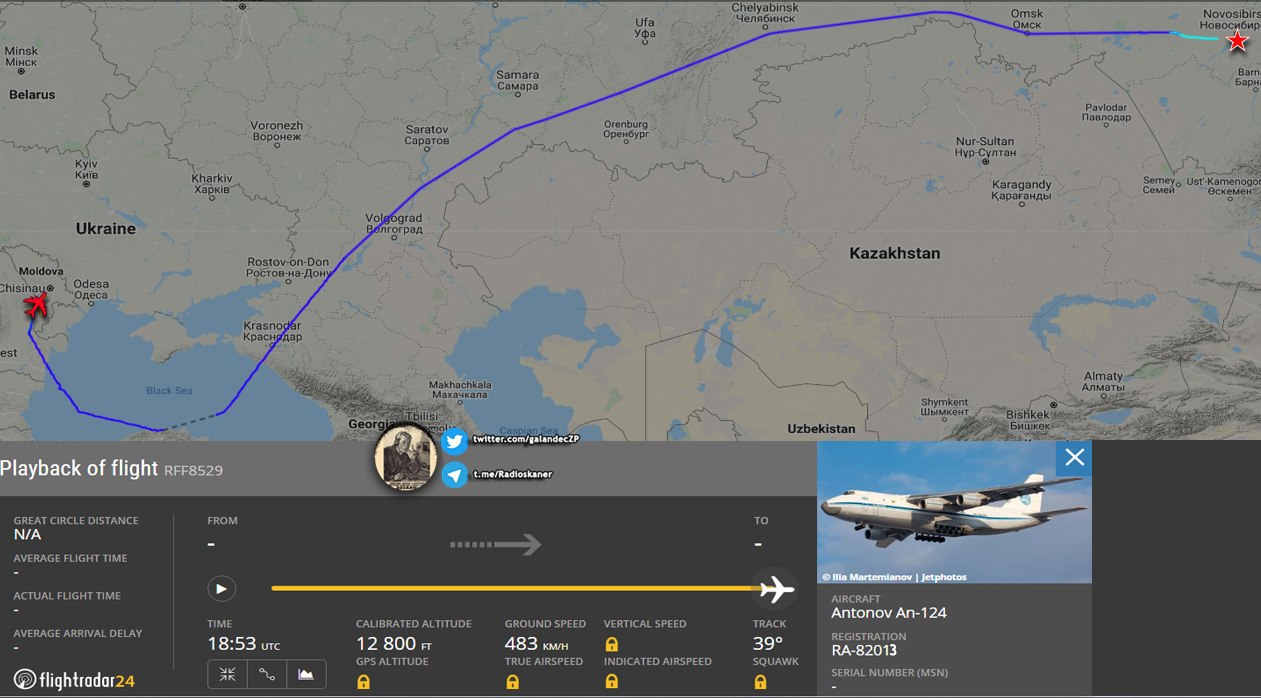Click the vertical speed lock icon
1261x698 pixels.
pos(611,645)
